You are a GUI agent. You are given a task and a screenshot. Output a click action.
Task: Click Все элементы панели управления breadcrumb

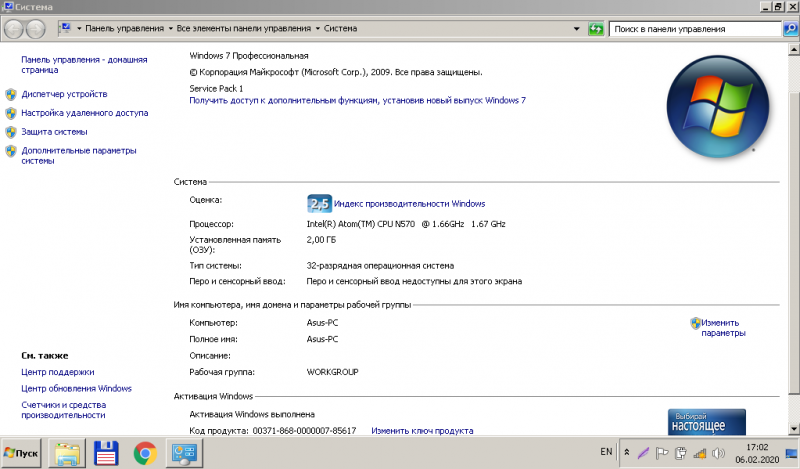[243, 29]
